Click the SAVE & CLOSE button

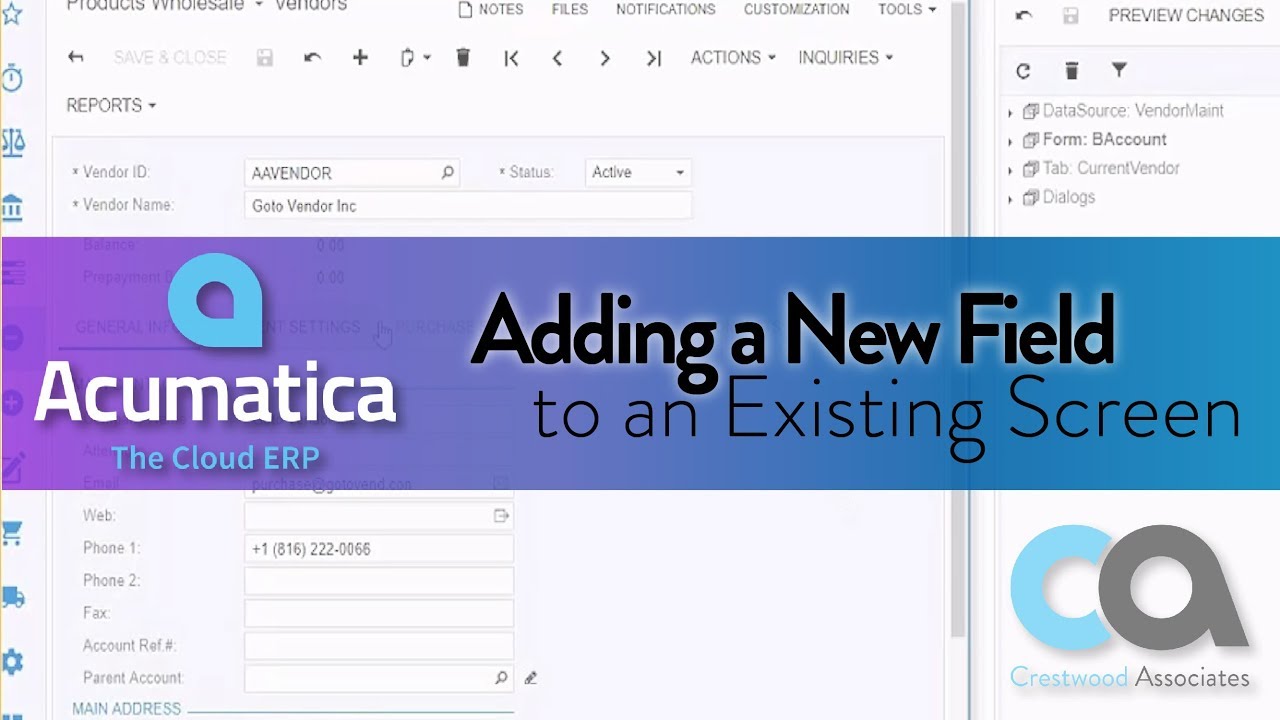[x=170, y=57]
